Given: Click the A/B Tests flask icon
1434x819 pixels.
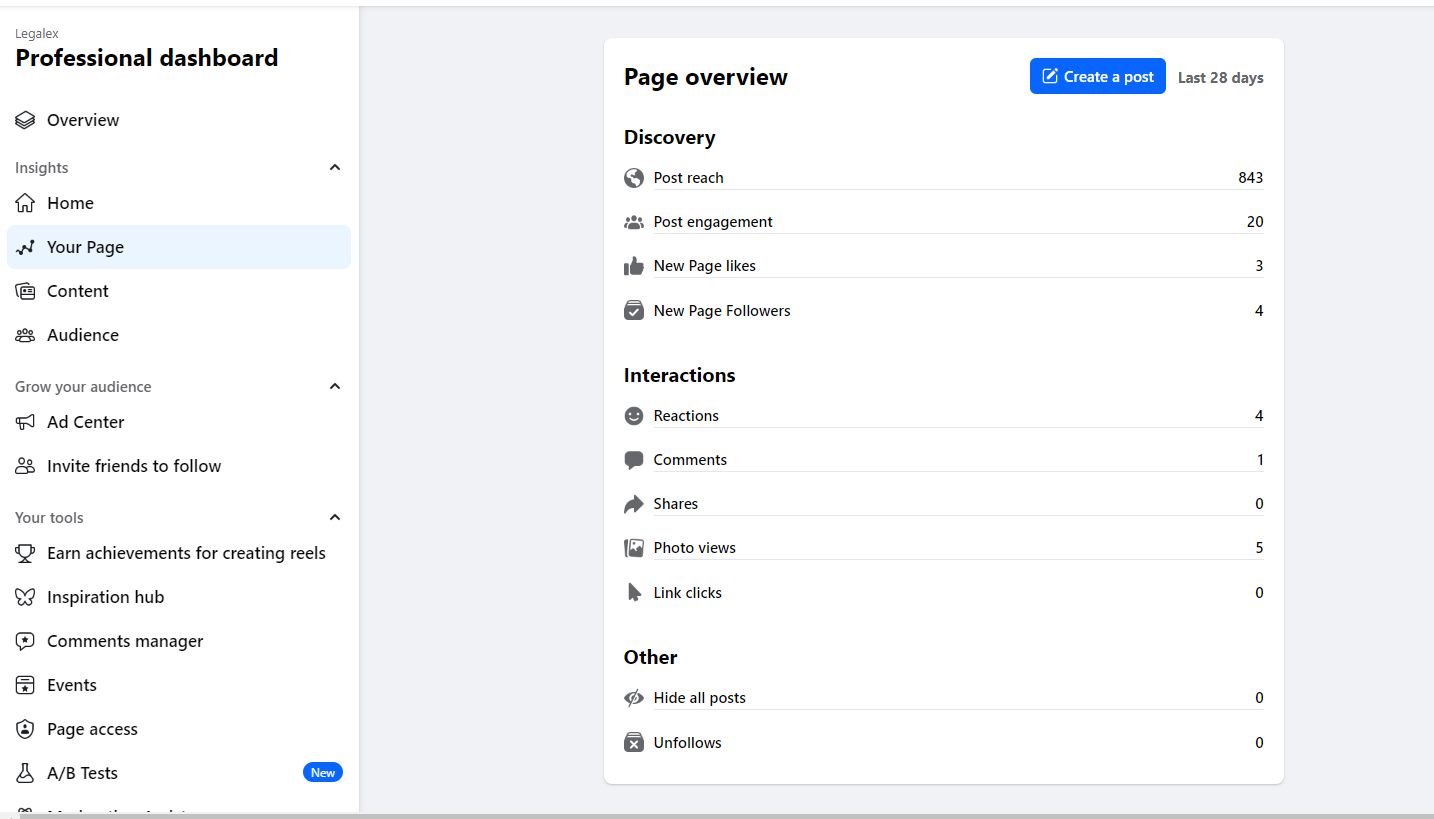Looking at the screenshot, I should pos(25,773).
